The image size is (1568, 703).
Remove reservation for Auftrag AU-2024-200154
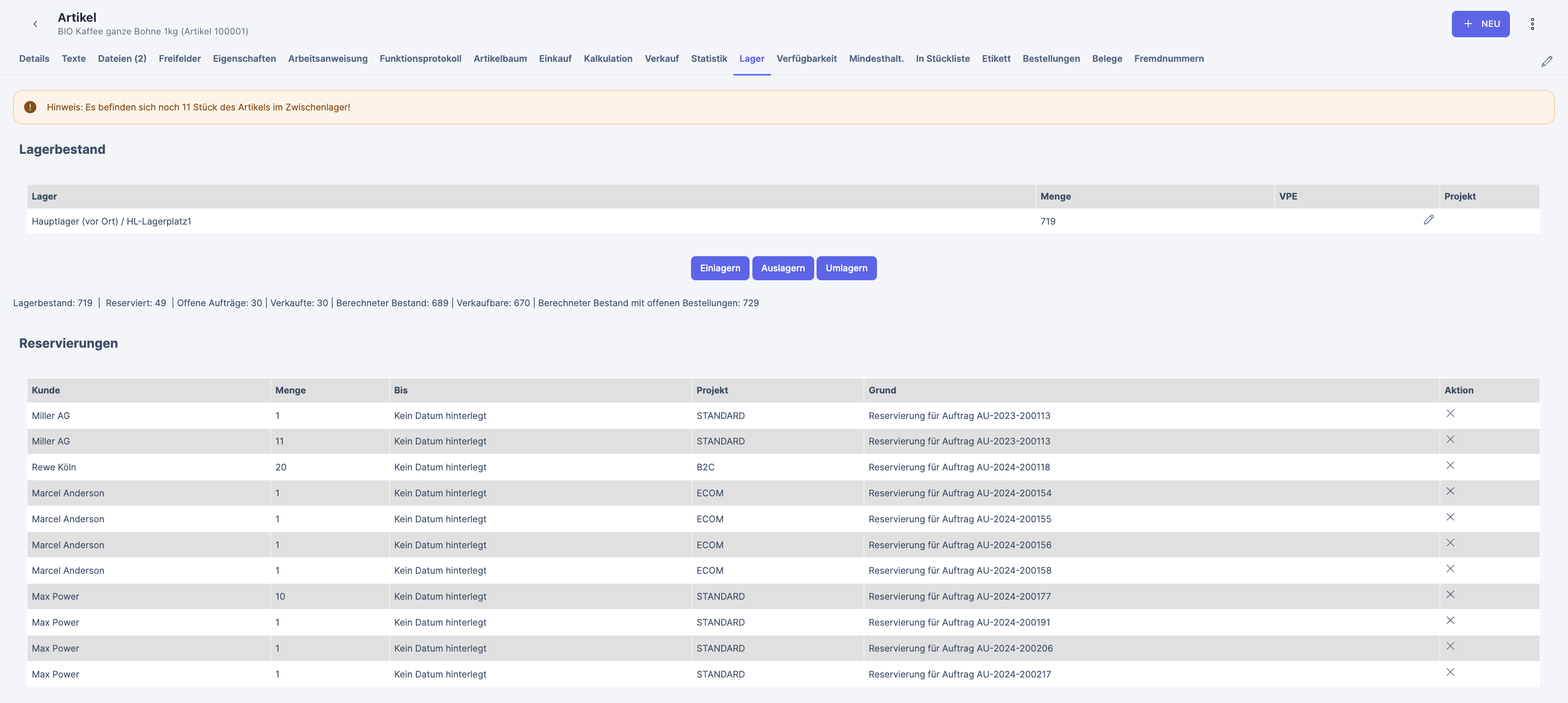click(x=1450, y=491)
